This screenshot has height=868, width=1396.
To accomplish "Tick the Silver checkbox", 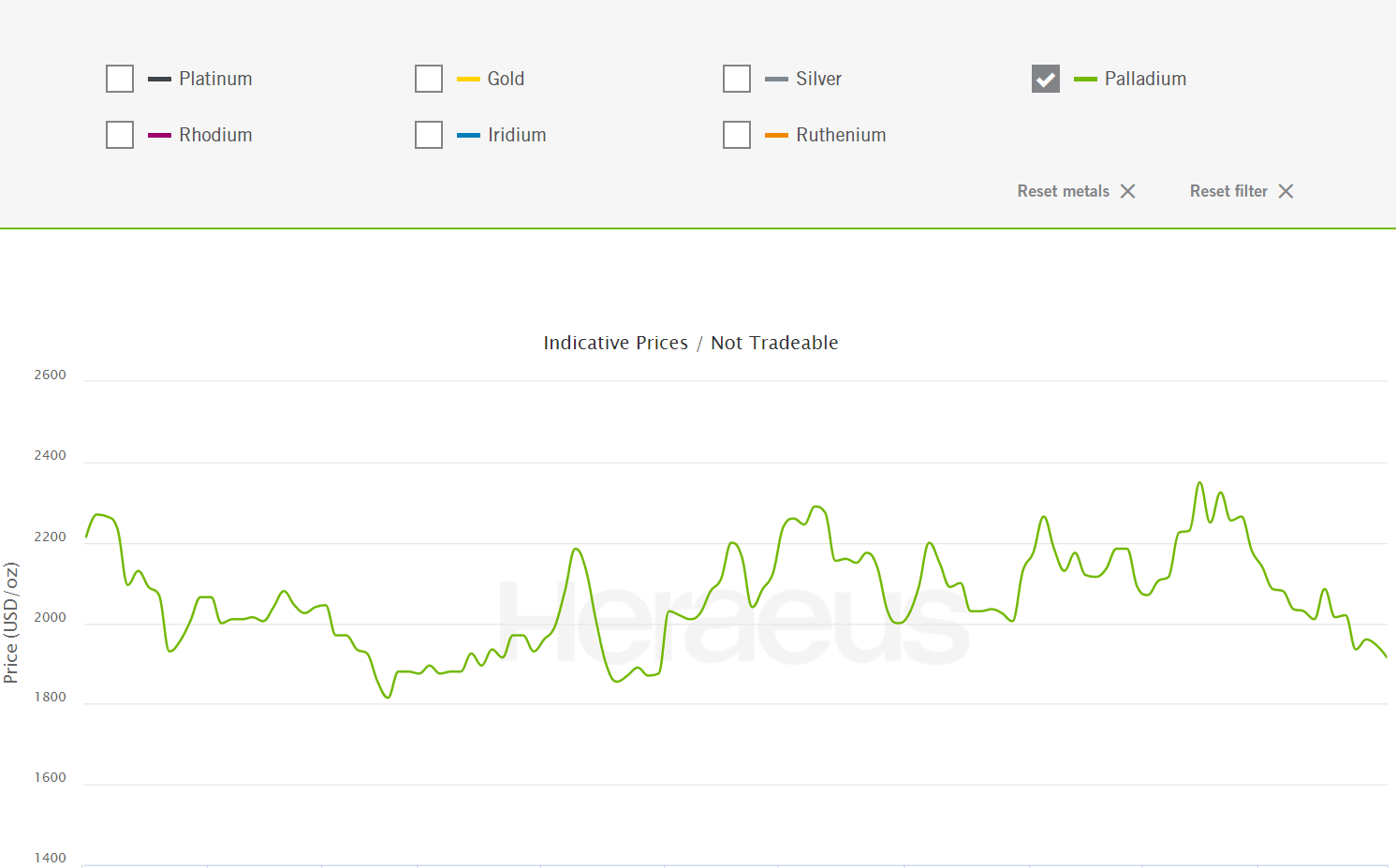I will pyautogui.click(x=737, y=79).
